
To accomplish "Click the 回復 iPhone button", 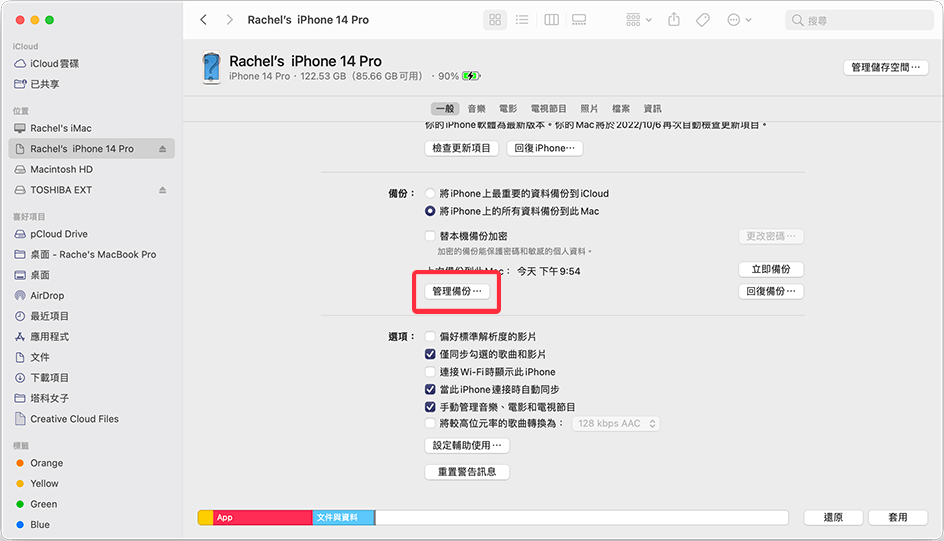I will (x=544, y=148).
